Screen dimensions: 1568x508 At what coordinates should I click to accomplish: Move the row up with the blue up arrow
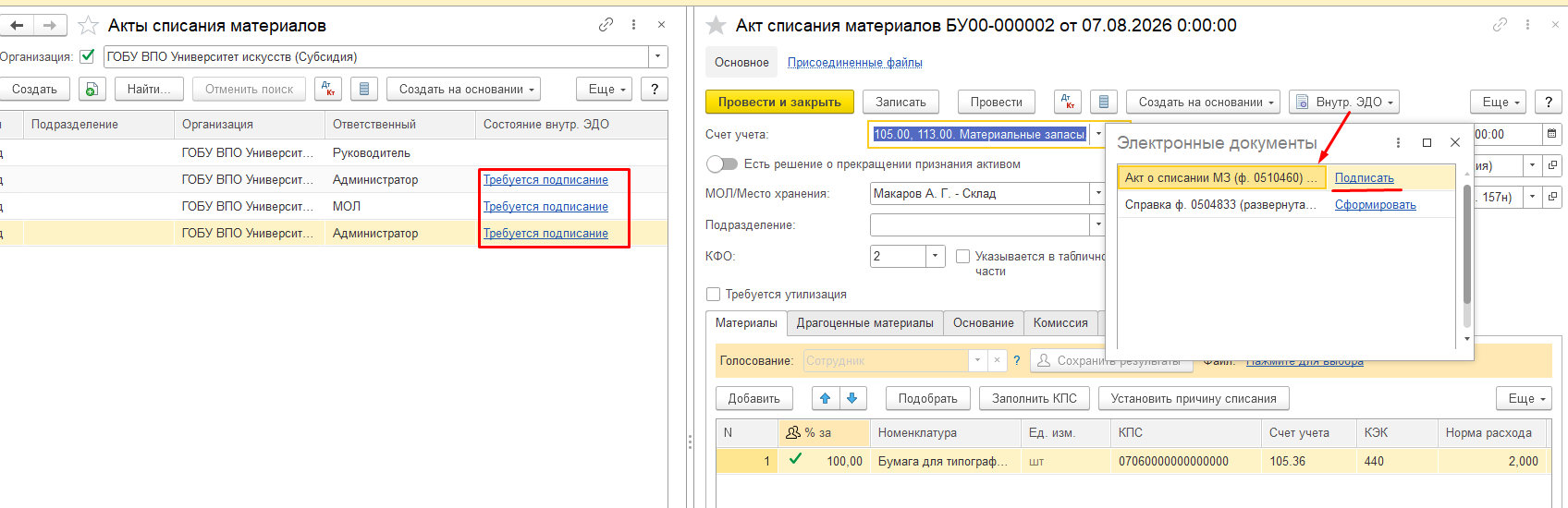(x=825, y=398)
